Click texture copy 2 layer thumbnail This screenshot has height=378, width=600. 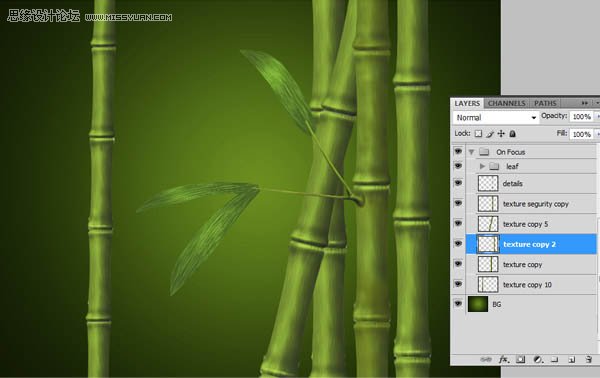(x=488, y=244)
